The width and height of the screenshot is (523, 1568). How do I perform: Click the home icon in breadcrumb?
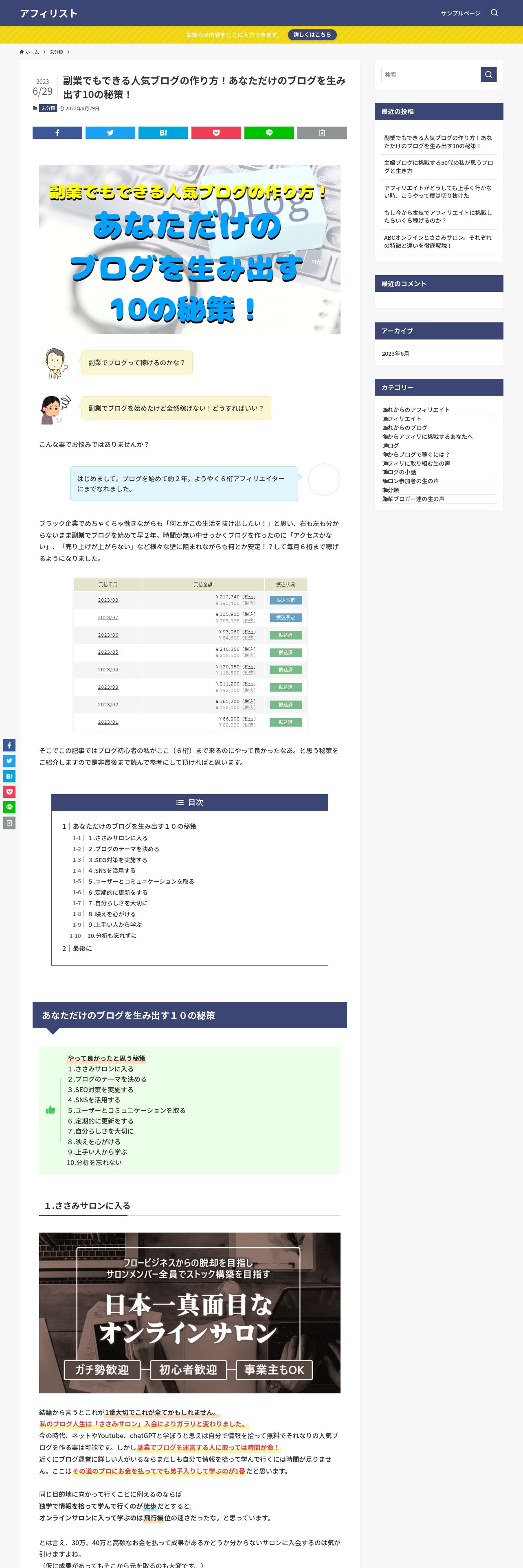point(22,52)
